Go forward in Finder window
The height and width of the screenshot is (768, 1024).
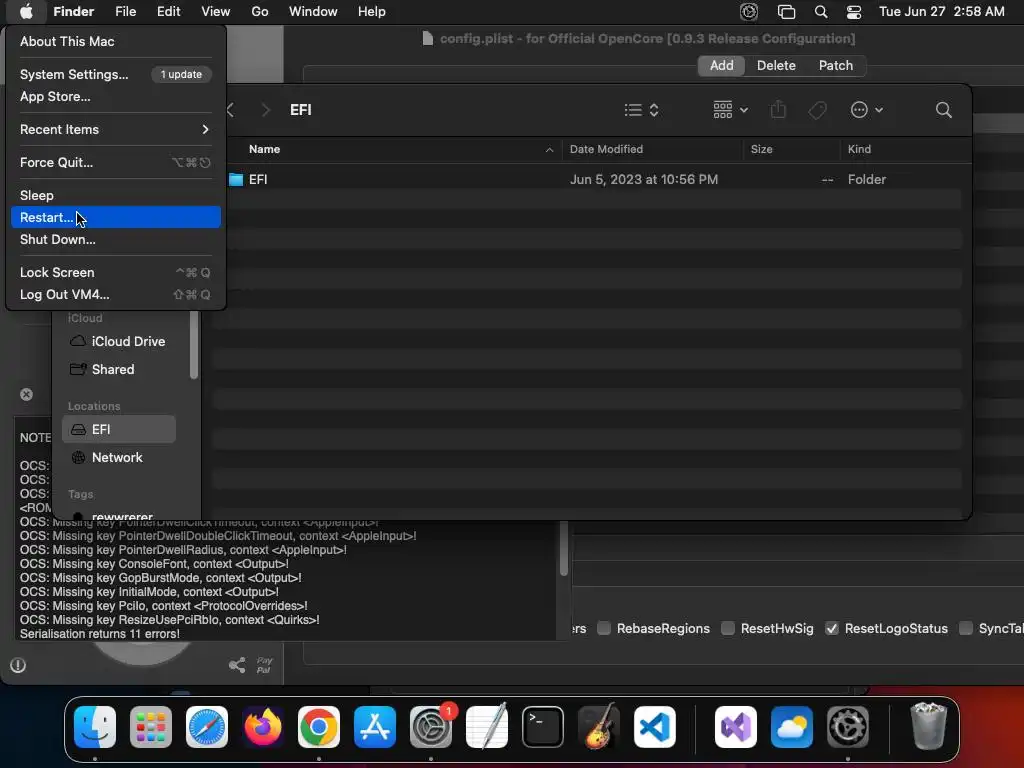[265, 110]
